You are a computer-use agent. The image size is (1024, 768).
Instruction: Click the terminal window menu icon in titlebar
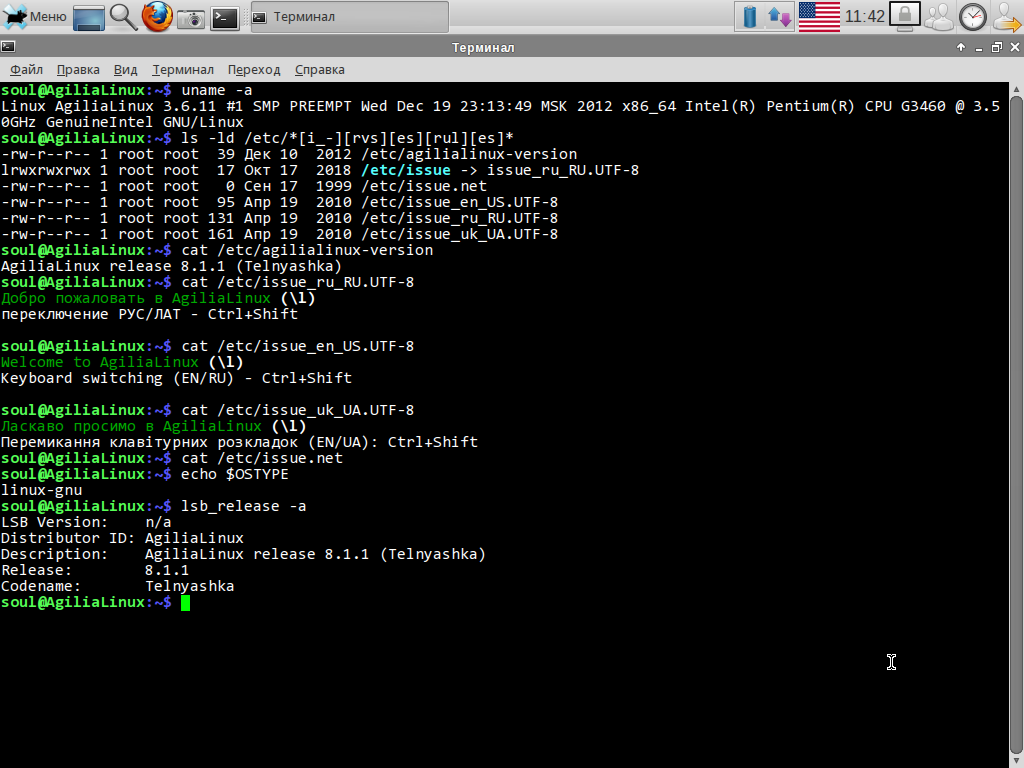point(8,47)
